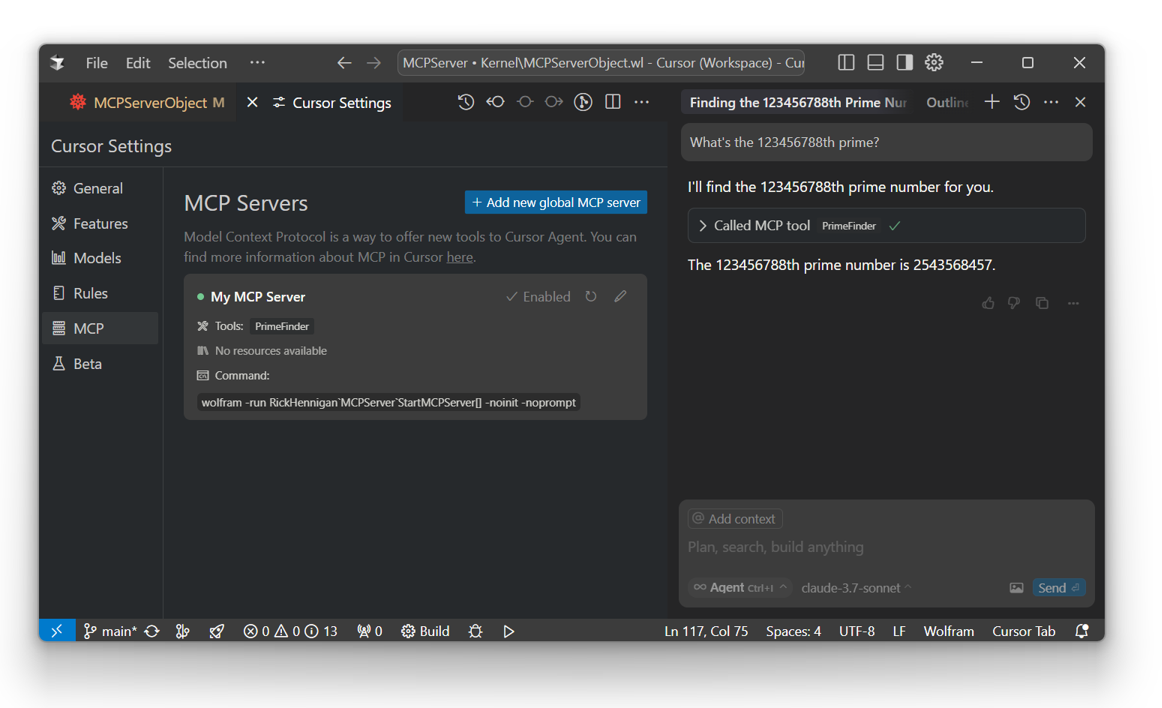Refresh the My MCP Server connection
Image resolution: width=1162 pixels, height=708 pixels.
click(x=591, y=296)
